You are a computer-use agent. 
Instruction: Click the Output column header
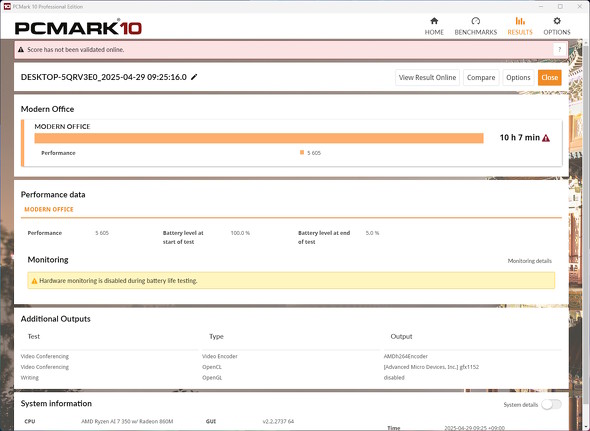pyautogui.click(x=401, y=337)
